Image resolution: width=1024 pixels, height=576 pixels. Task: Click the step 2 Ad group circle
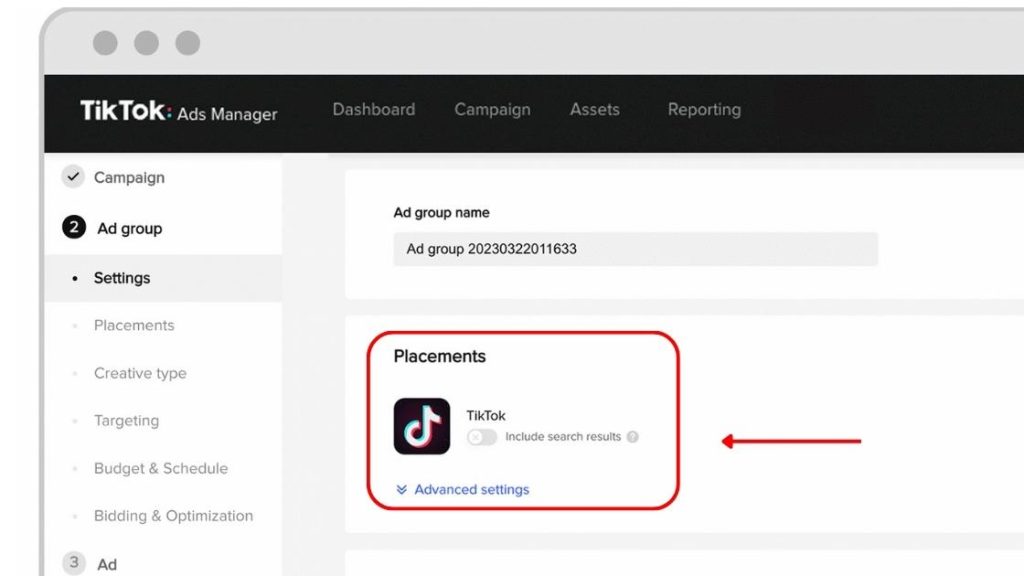(x=74, y=227)
